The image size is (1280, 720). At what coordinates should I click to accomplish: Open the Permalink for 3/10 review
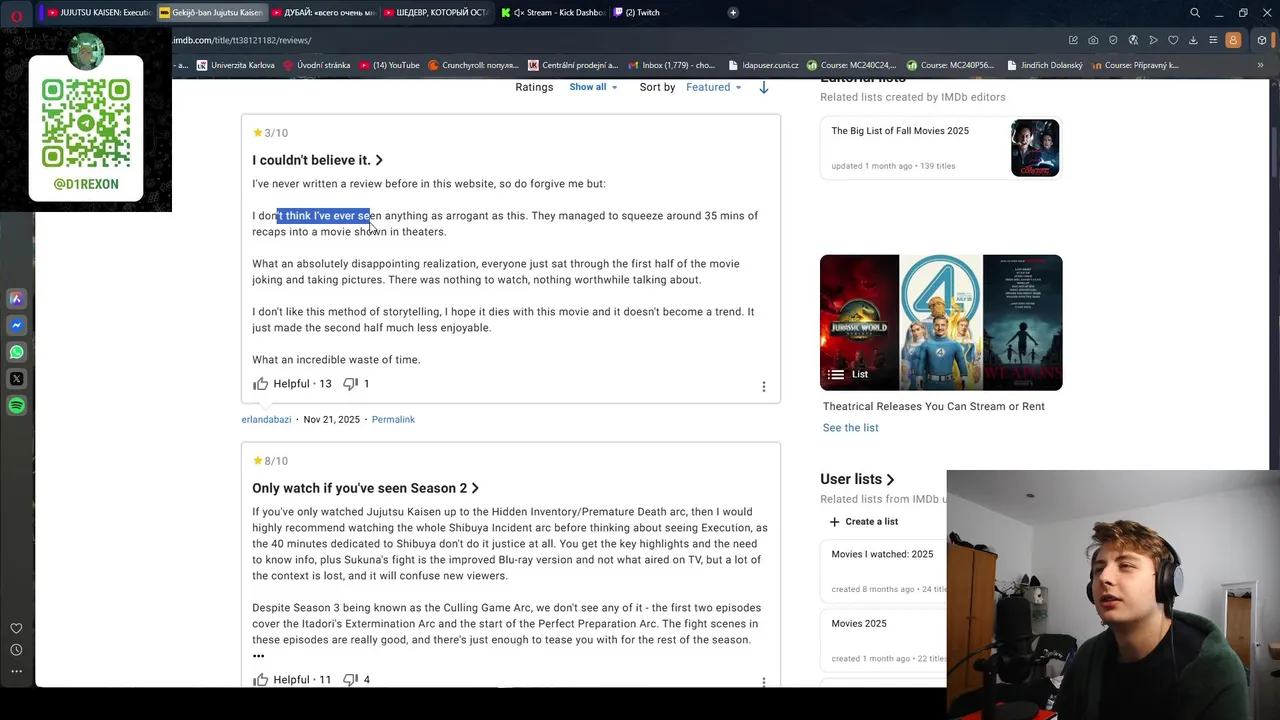(393, 420)
